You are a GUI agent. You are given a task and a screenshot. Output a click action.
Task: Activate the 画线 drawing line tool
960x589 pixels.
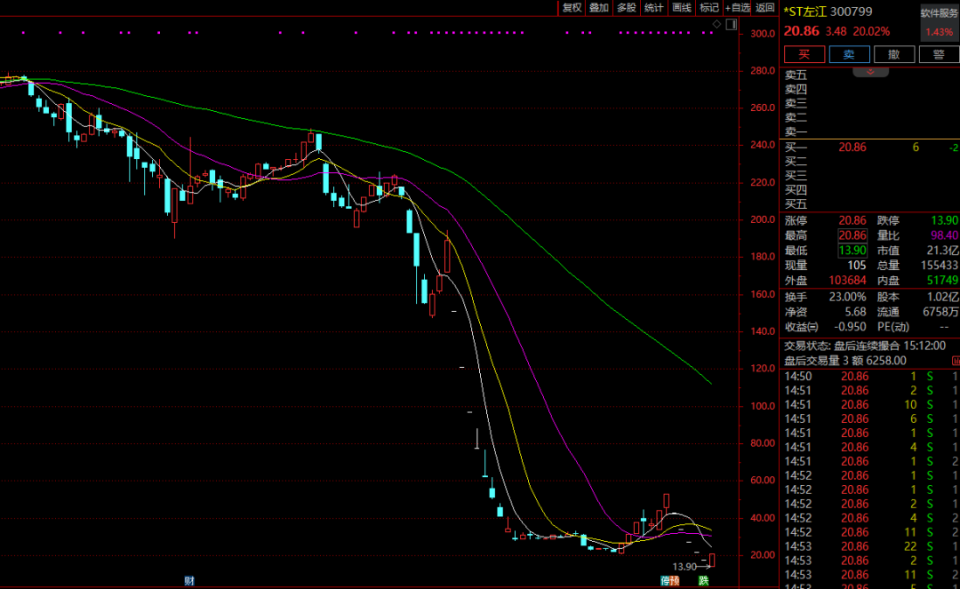pyautogui.click(x=681, y=7)
